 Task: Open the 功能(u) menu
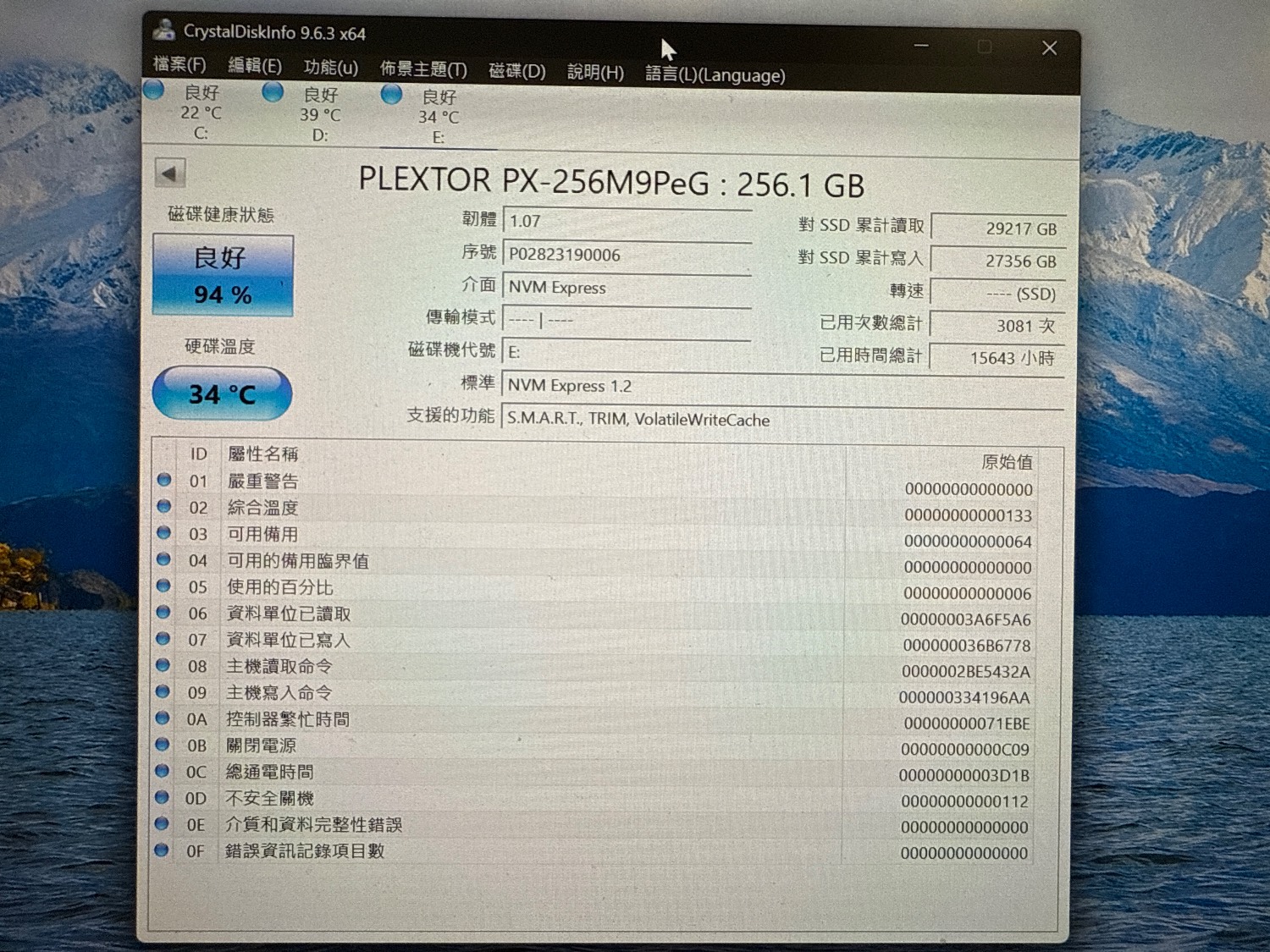[330, 68]
